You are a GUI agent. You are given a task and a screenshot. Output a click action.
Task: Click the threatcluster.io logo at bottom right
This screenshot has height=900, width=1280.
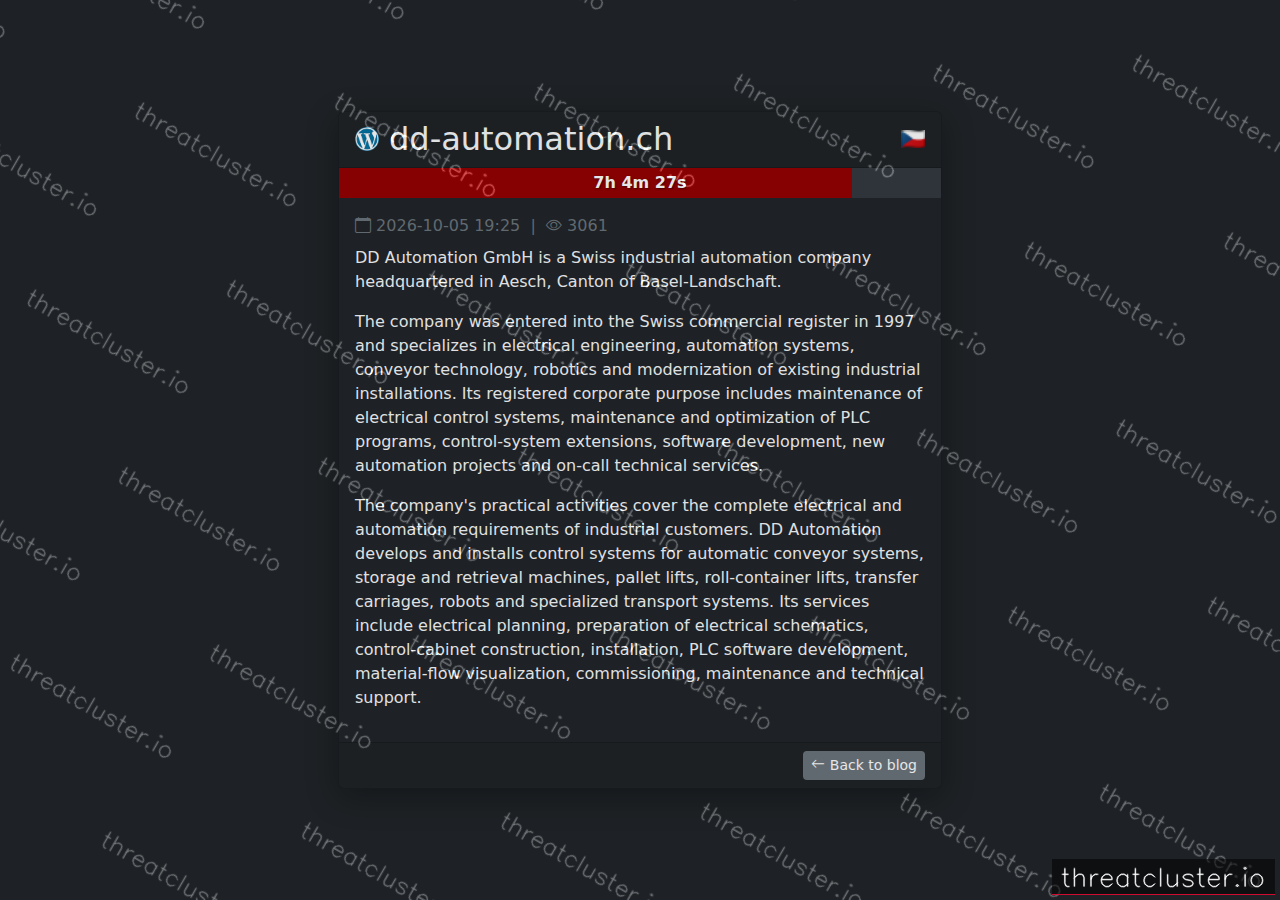[x=1163, y=878]
